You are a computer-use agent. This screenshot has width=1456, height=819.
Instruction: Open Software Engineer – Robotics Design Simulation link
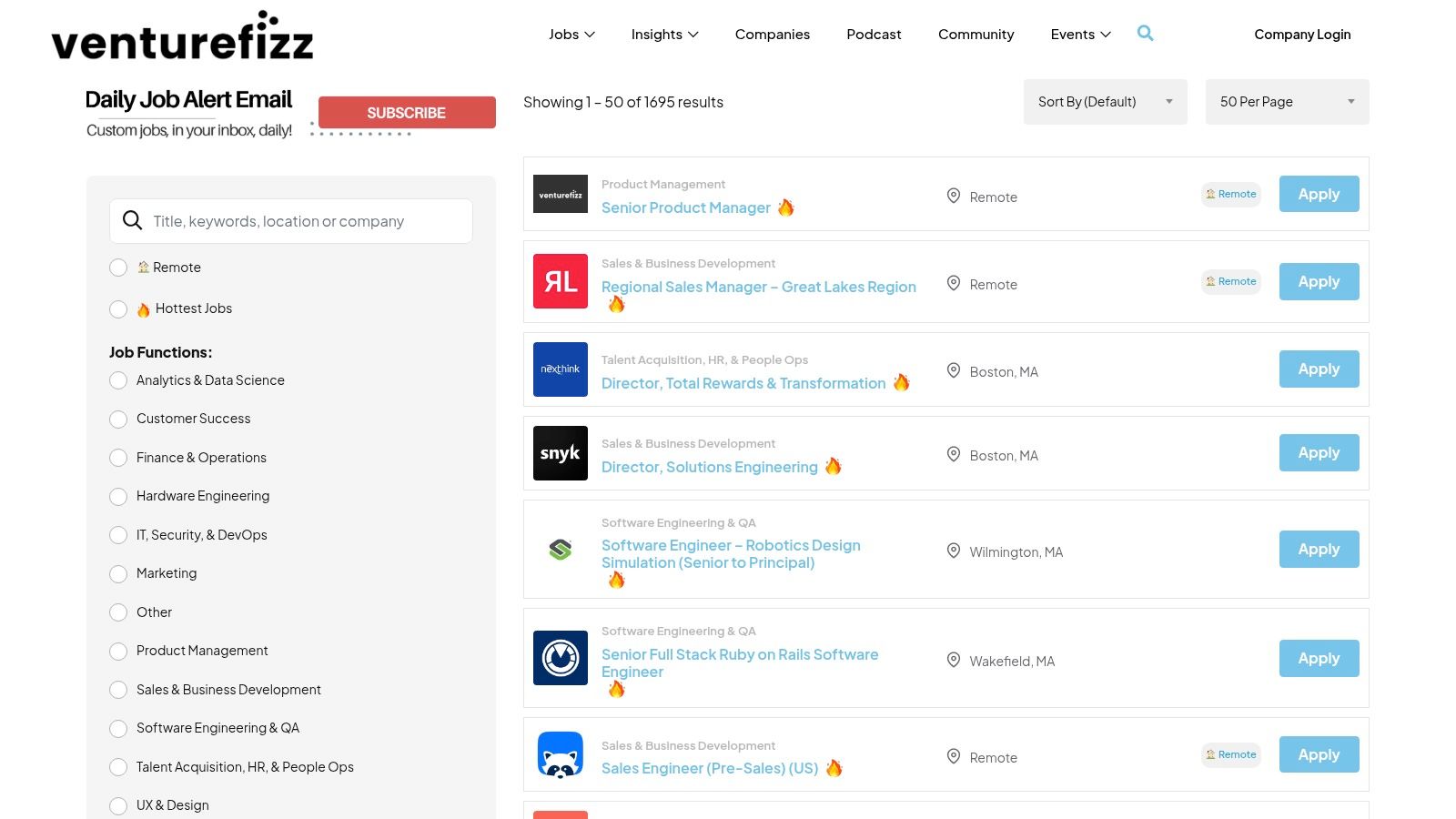click(731, 554)
